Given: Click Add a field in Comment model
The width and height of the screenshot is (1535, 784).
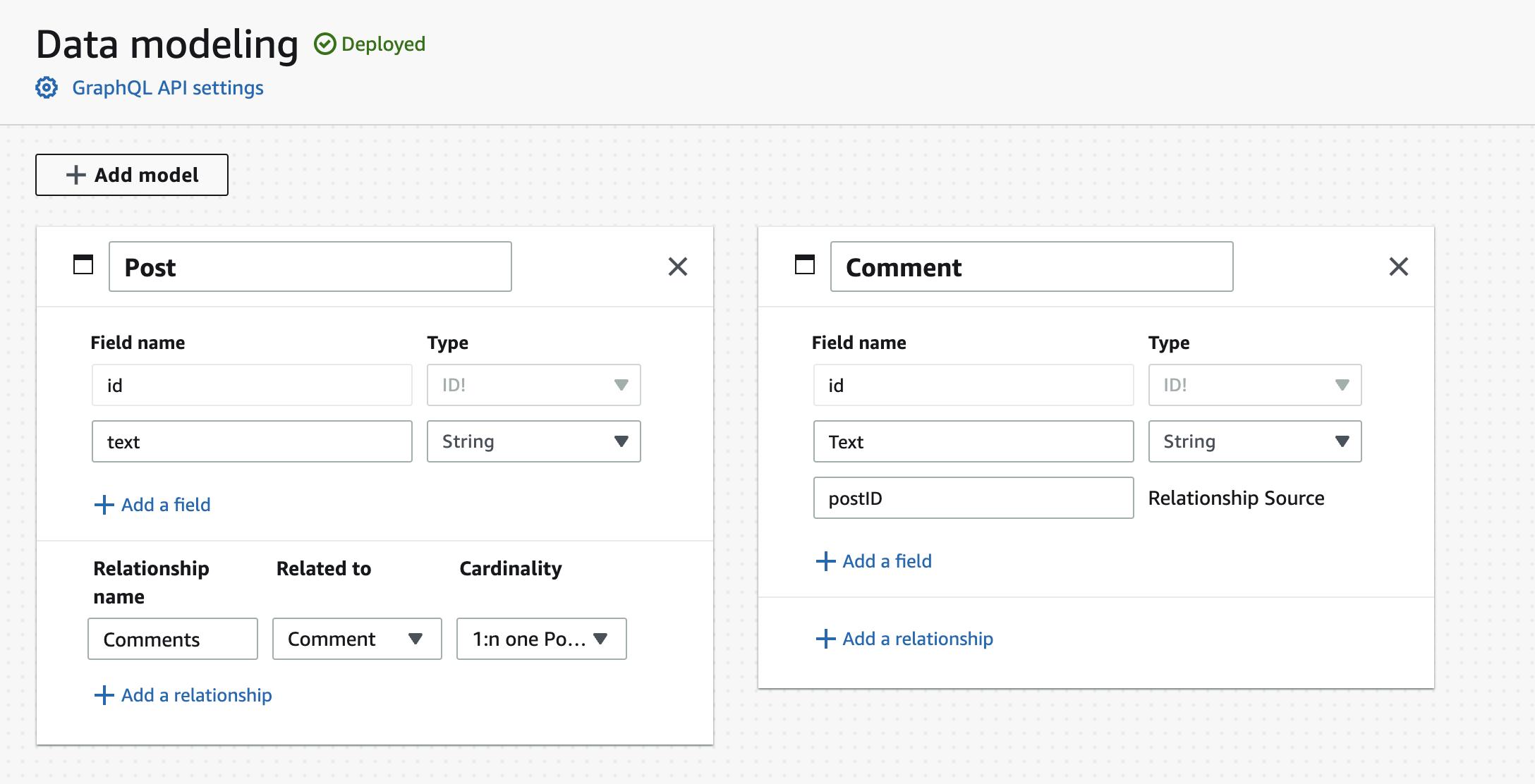Looking at the screenshot, I should [x=887, y=561].
